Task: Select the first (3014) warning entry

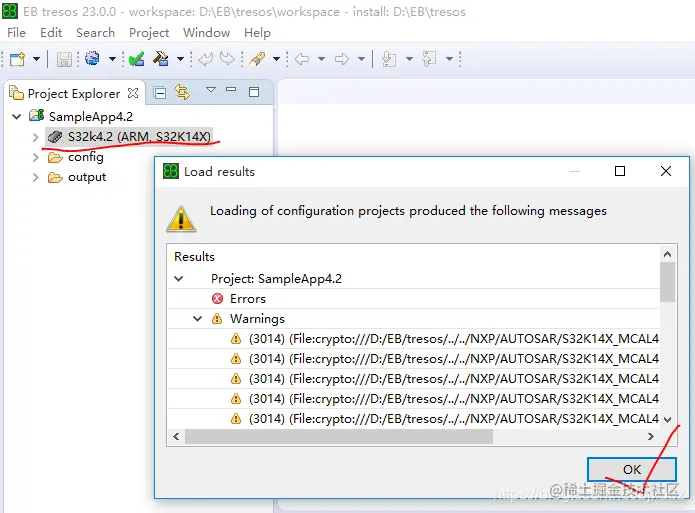Action: [x=414, y=339]
